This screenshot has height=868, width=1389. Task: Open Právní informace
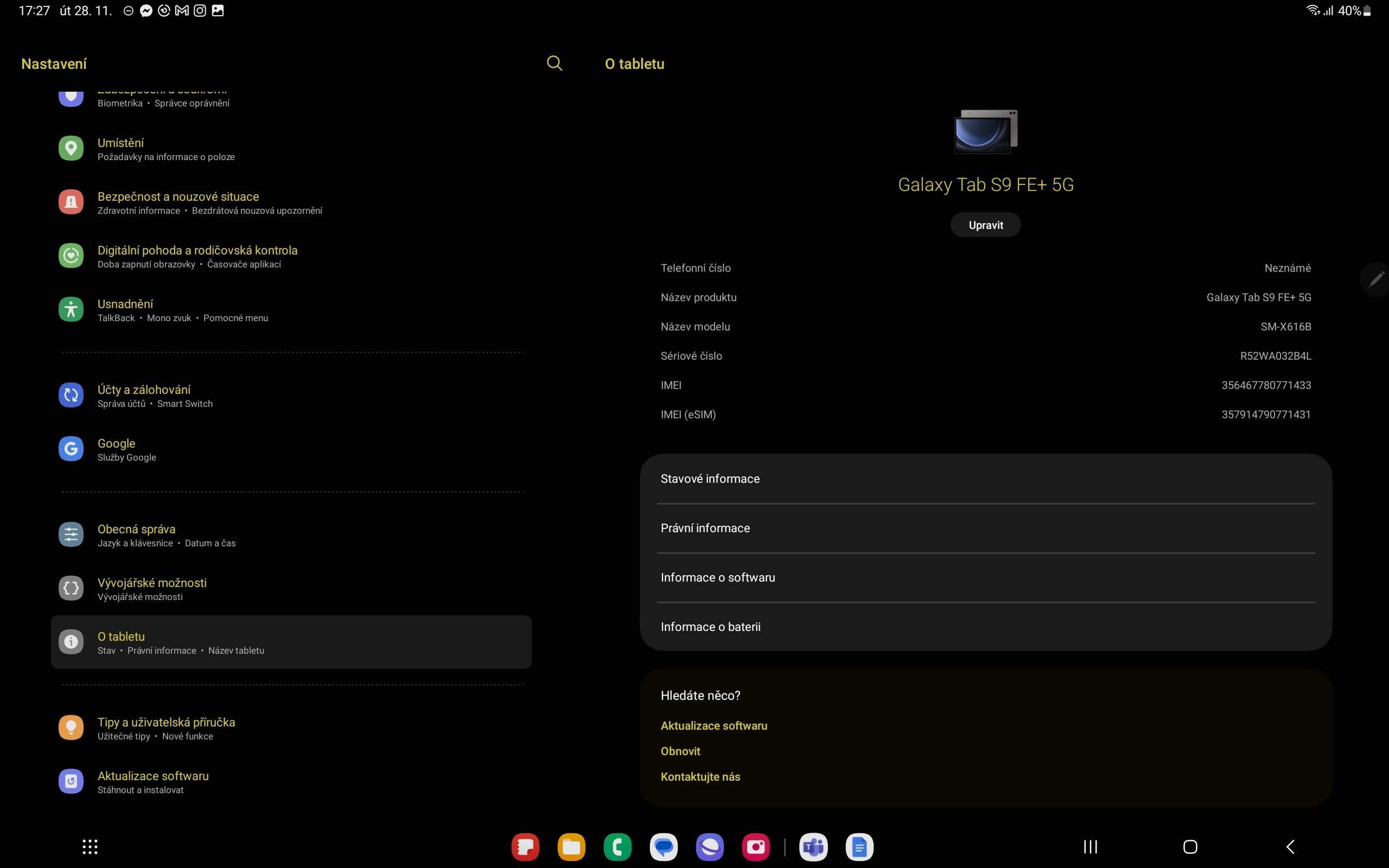pos(985,528)
